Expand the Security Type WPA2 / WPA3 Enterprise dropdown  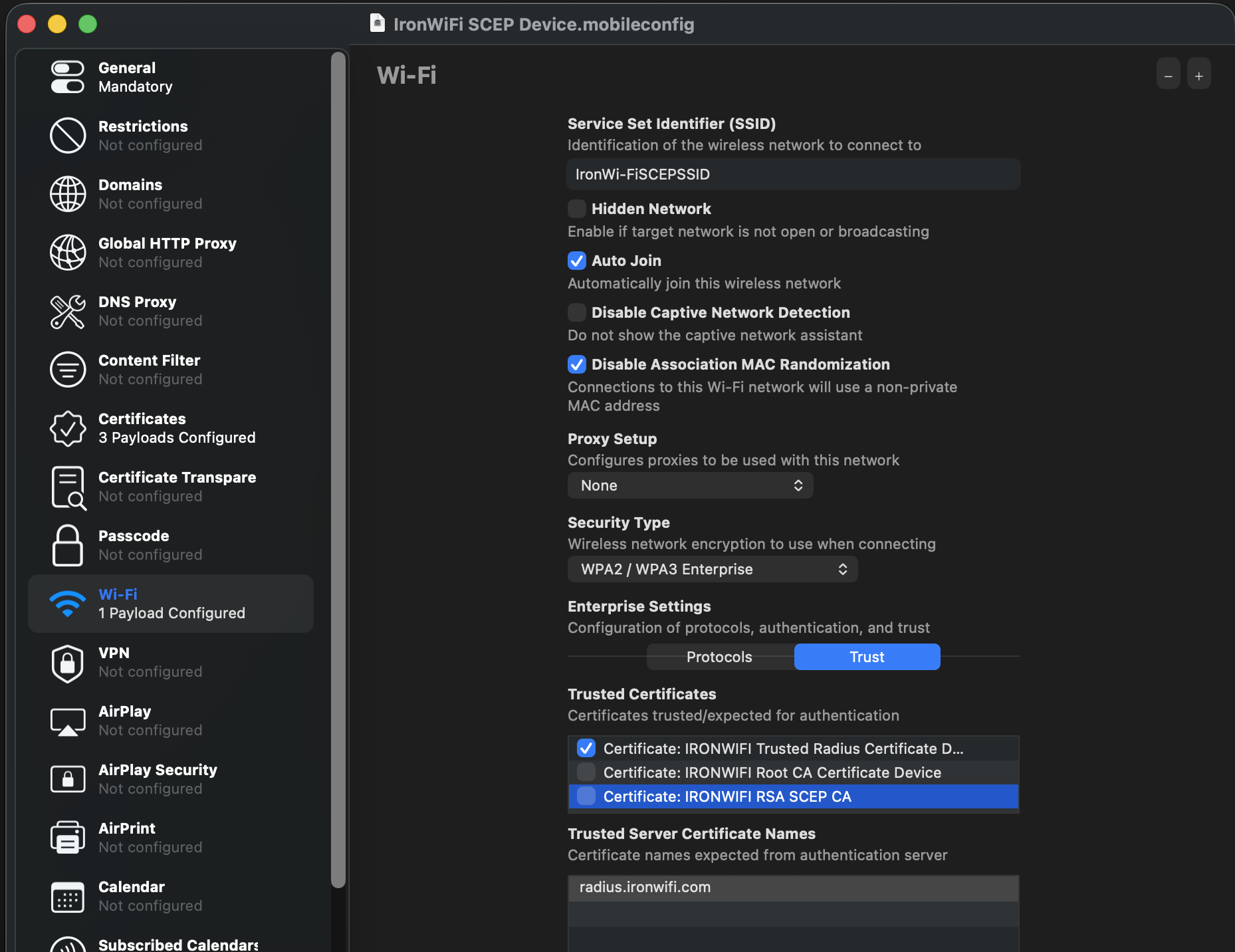click(x=713, y=569)
